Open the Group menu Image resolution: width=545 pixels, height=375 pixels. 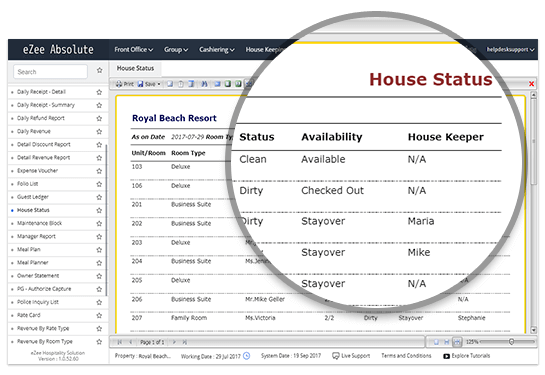coord(176,50)
